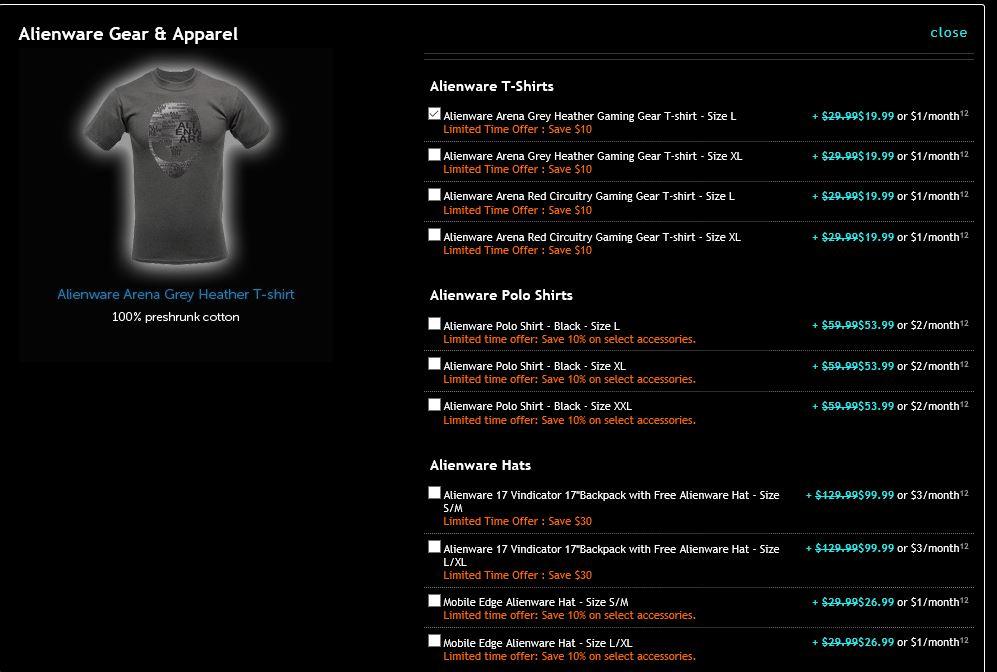Click footnote 12 beside Grey Heather XL price
Viewport: 997px width, 672px height.
click(964, 154)
